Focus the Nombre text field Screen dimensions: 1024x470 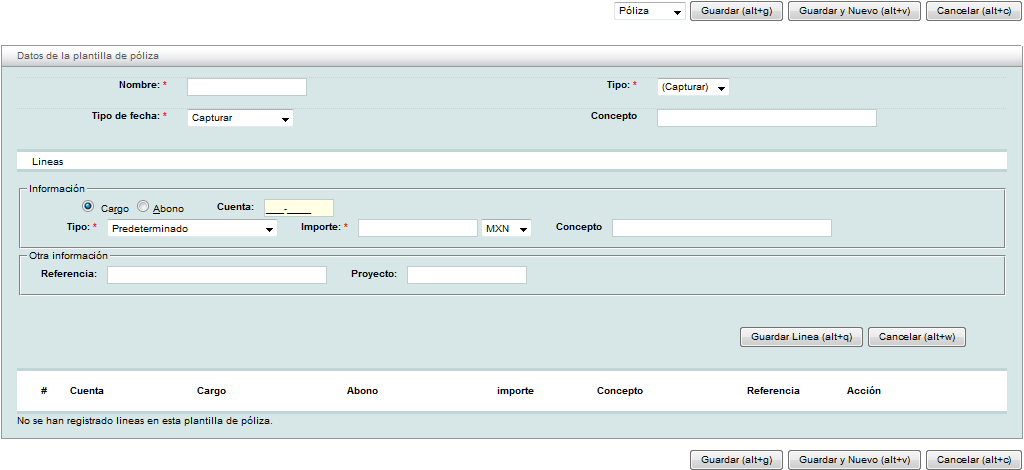point(246,87)
